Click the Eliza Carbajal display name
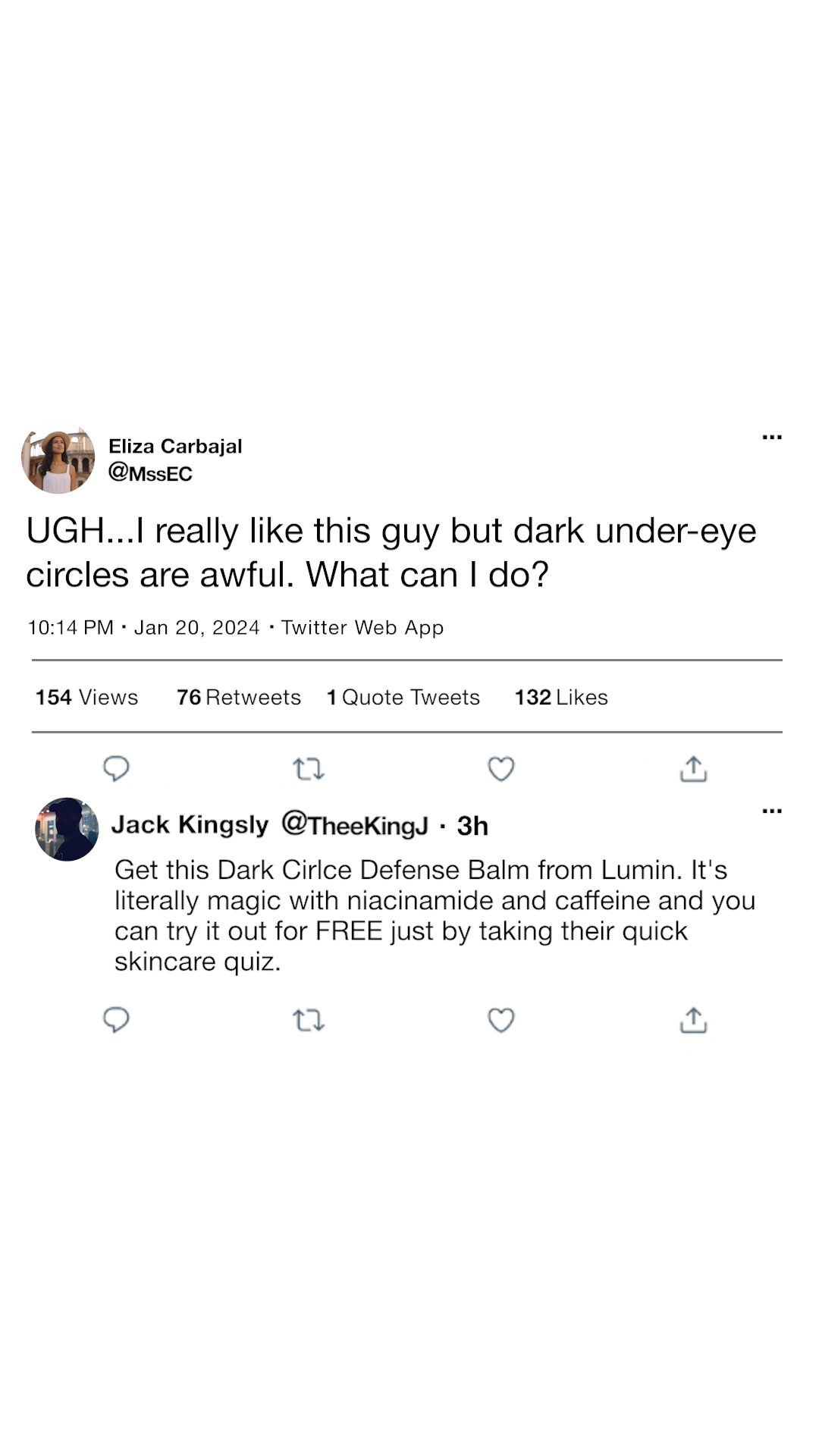 click(175, 446)
